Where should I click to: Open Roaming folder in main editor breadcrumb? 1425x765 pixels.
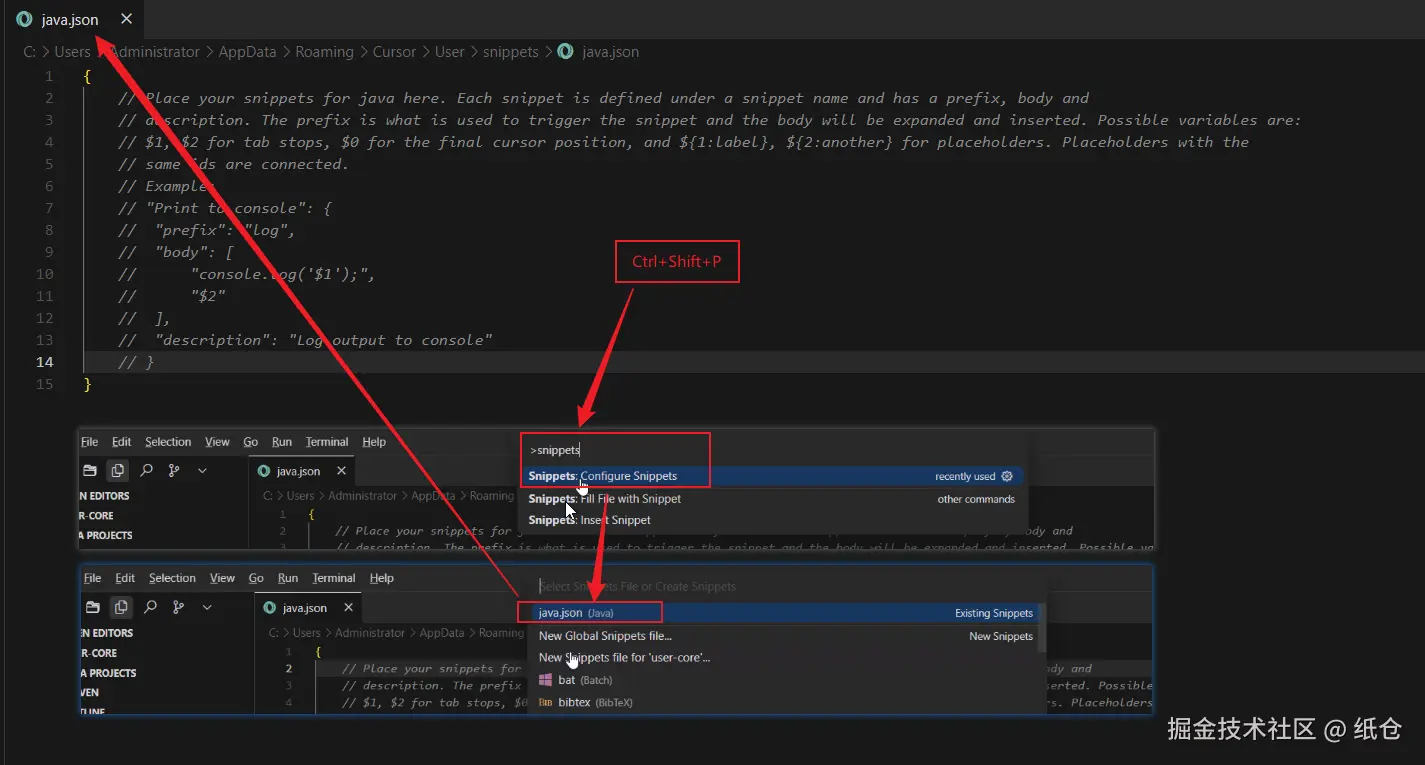coord(324,51)
